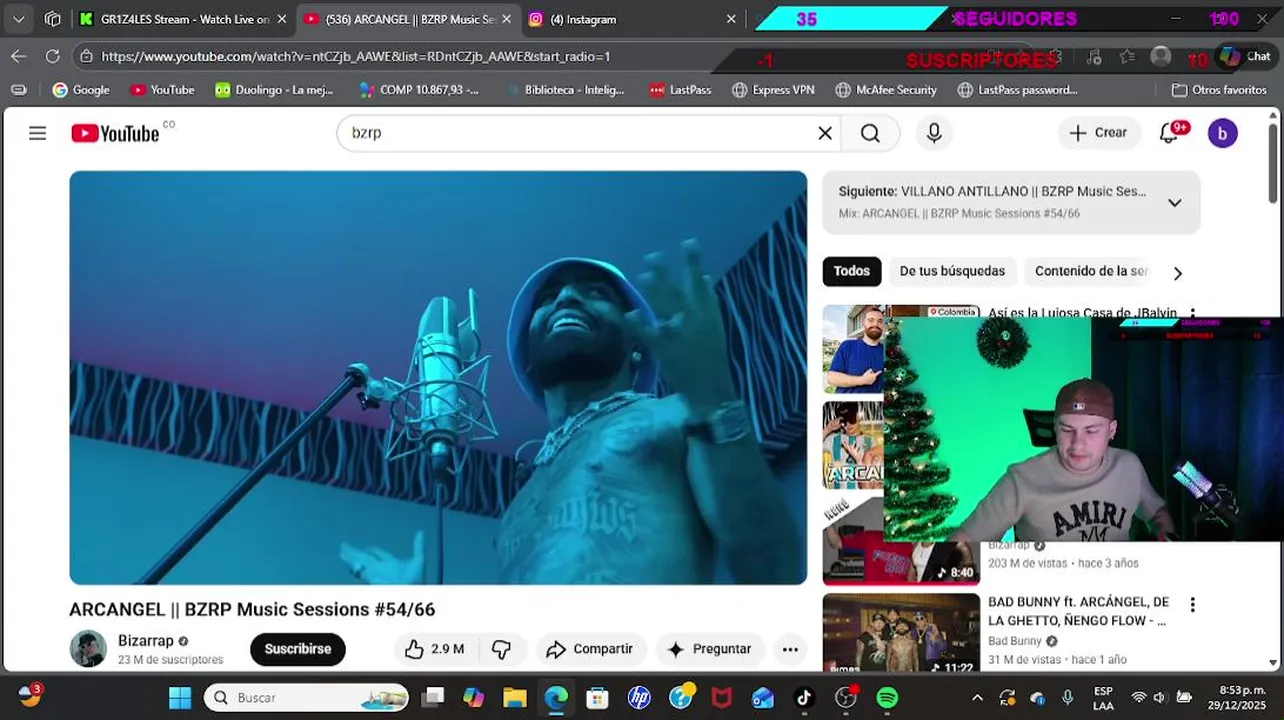Open the HP app on the taskbar

click(639, 697)
